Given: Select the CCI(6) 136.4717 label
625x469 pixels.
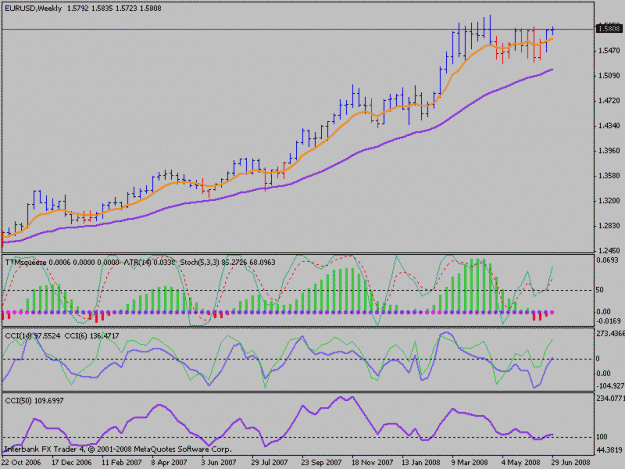Looking at the screenshot, I should [91, 336].
